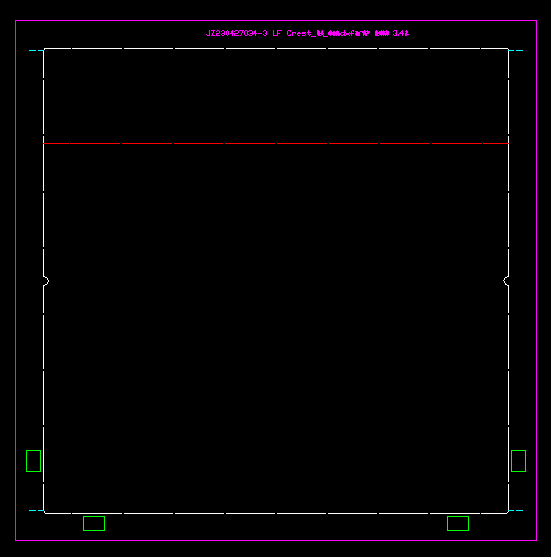Select the left side semicircular notch
The width and height of the screenshot is (551, 557).
[46, 281]
